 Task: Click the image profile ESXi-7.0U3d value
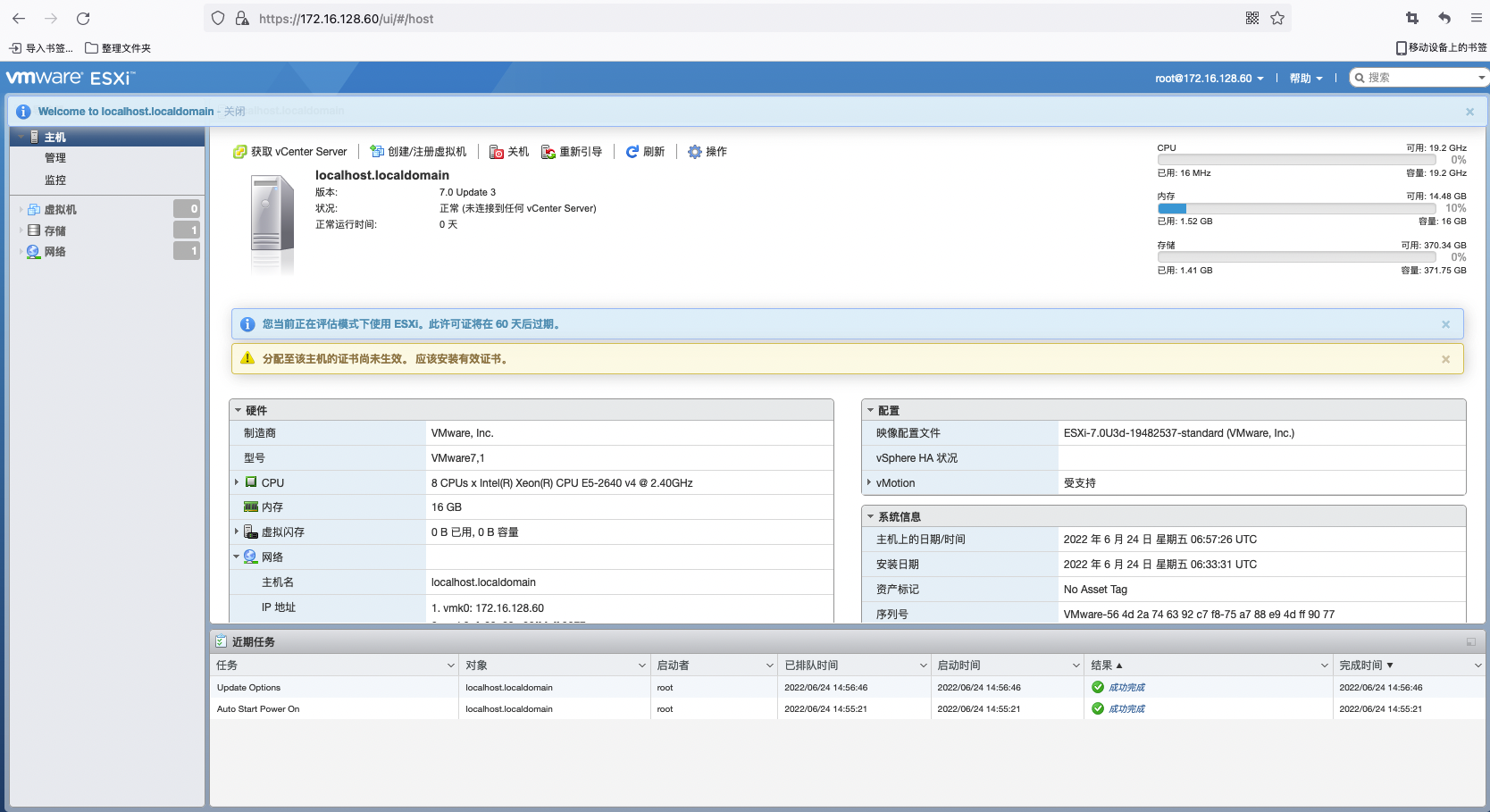pyautogui.click(x=1178, y=433)
